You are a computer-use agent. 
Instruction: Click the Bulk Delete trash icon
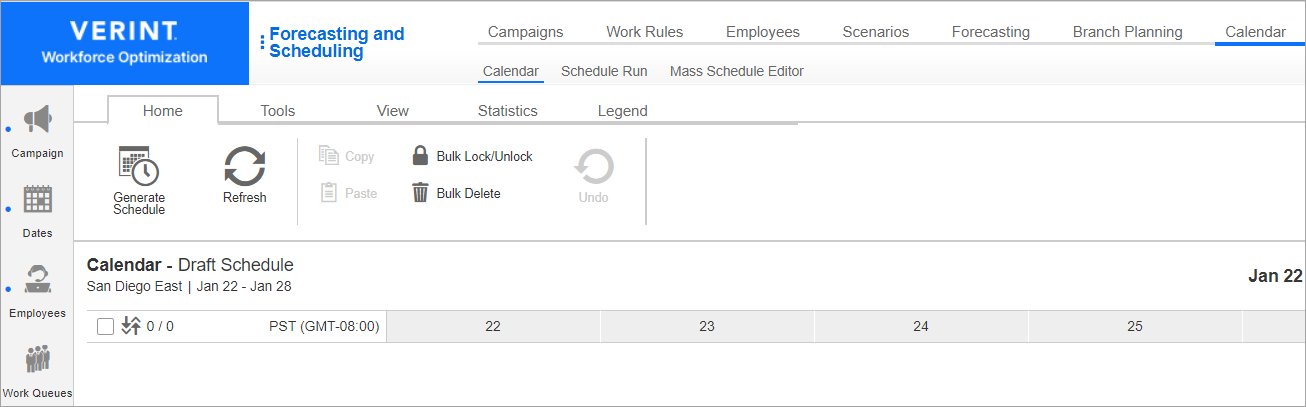(420, 193)
